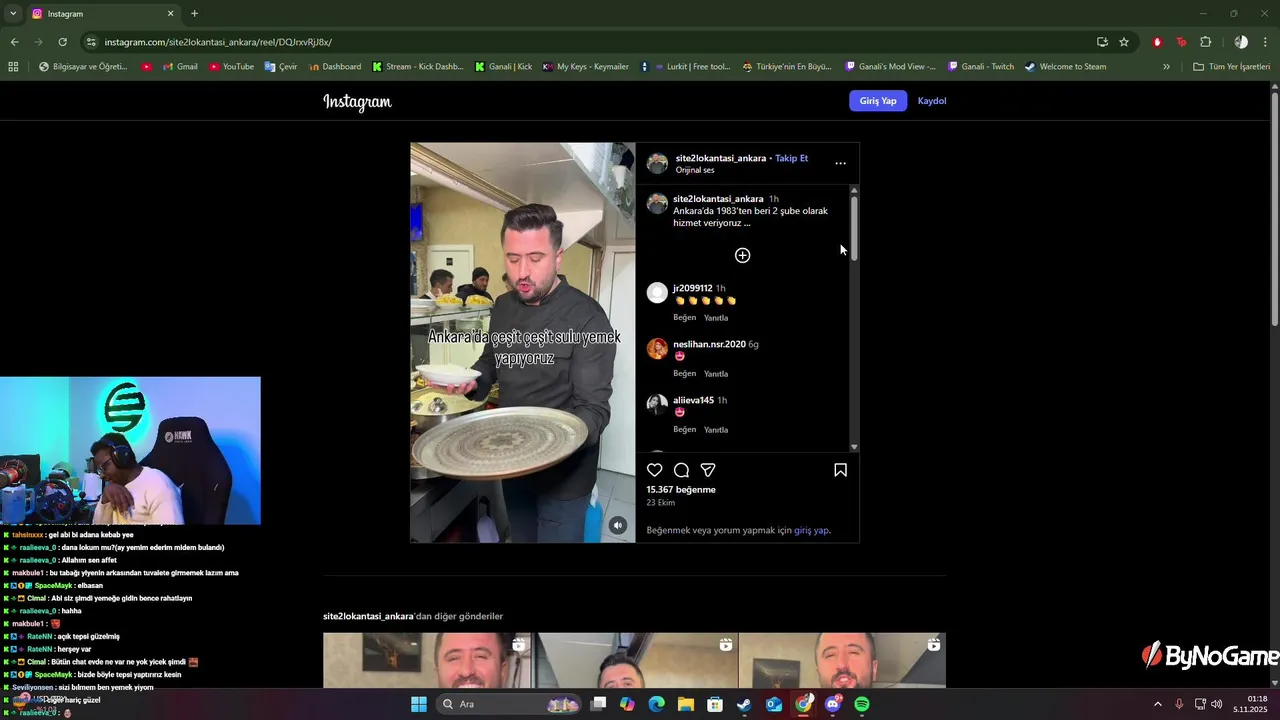The width and height of the screenshot is (1280, 720).
Task: Open the post's three-dot options menu
Action: [840, 163]
